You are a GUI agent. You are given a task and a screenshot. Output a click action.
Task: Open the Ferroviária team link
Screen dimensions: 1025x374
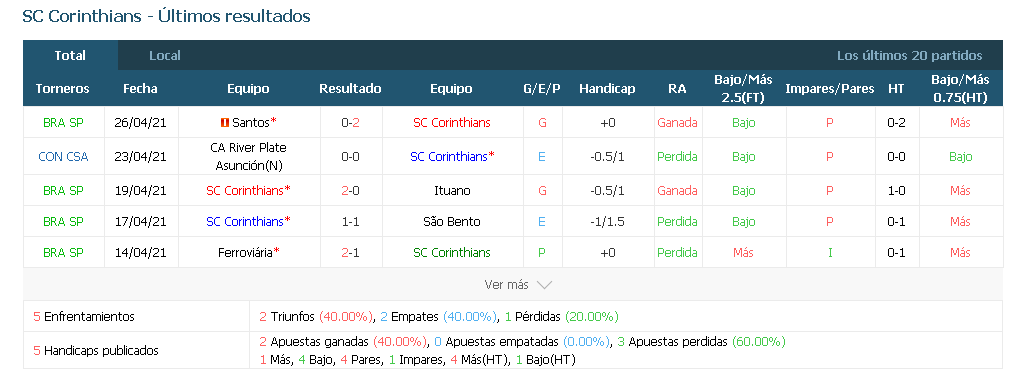point(245,252)
